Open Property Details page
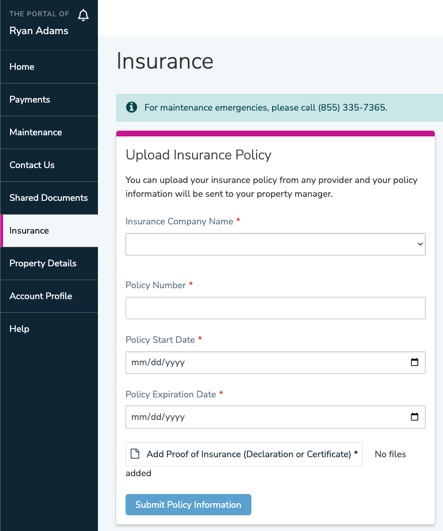Screen dimensions: 443x531 pyautogui.click(x=49, y=263)
